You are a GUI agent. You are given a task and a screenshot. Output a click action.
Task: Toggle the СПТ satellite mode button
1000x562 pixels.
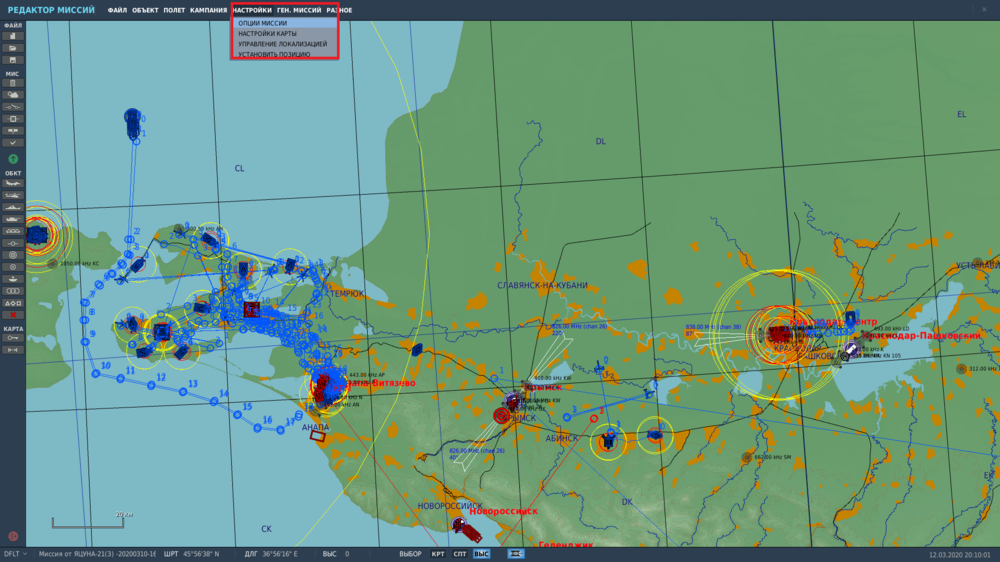click(x=460, y=554)
